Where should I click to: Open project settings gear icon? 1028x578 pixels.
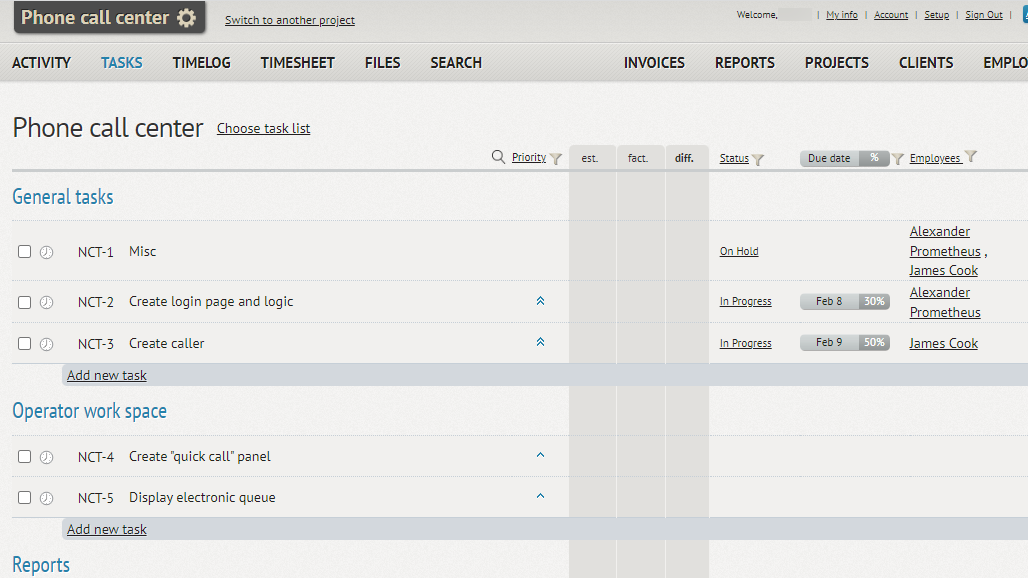tap(187, 18)
